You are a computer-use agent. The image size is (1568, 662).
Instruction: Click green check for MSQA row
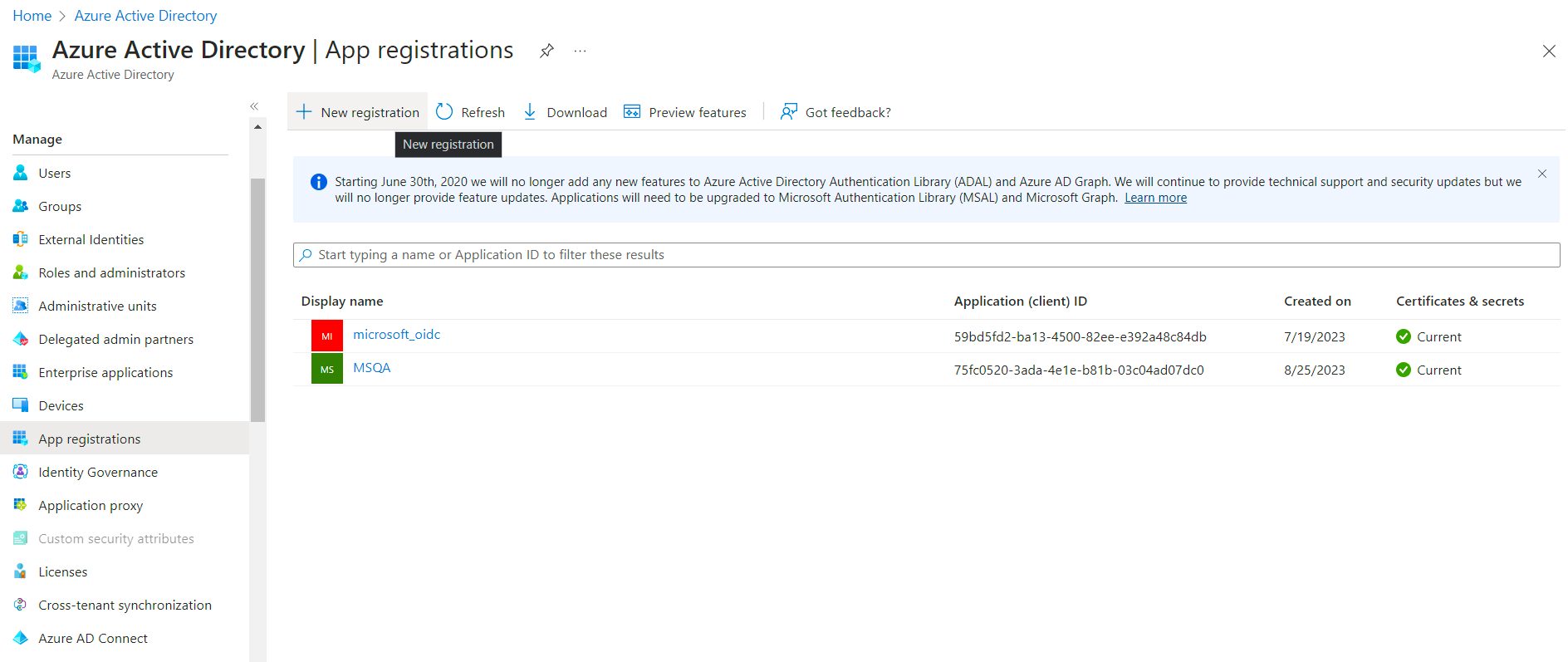(1404, 370)
